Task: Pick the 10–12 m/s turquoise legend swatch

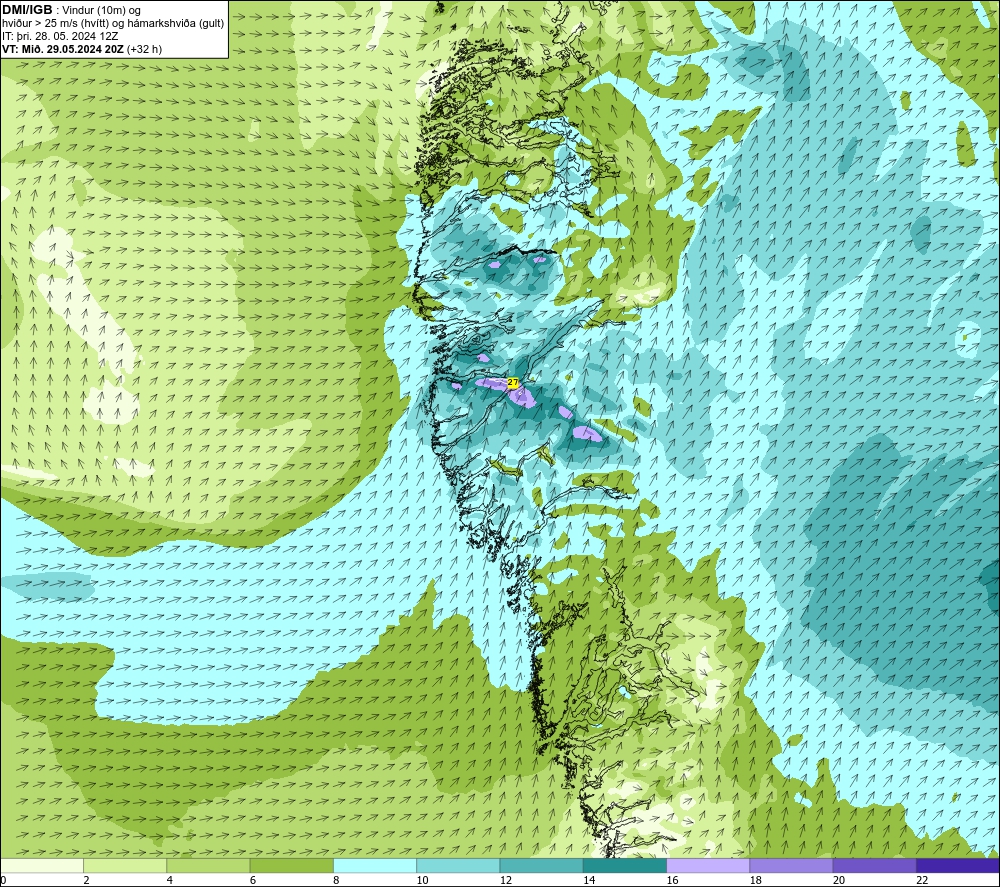Action: [x=458, y=866]
